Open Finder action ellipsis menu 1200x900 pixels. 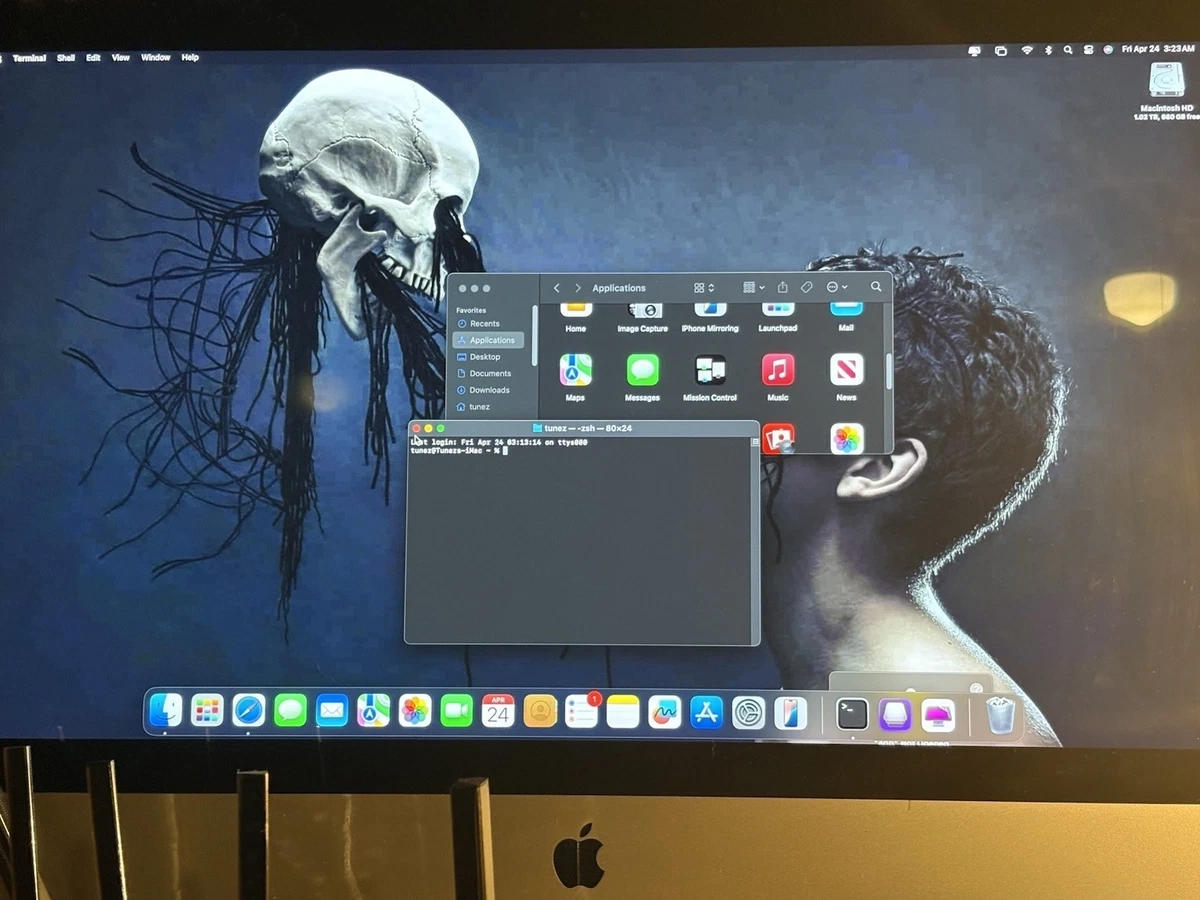coord(837,287)
